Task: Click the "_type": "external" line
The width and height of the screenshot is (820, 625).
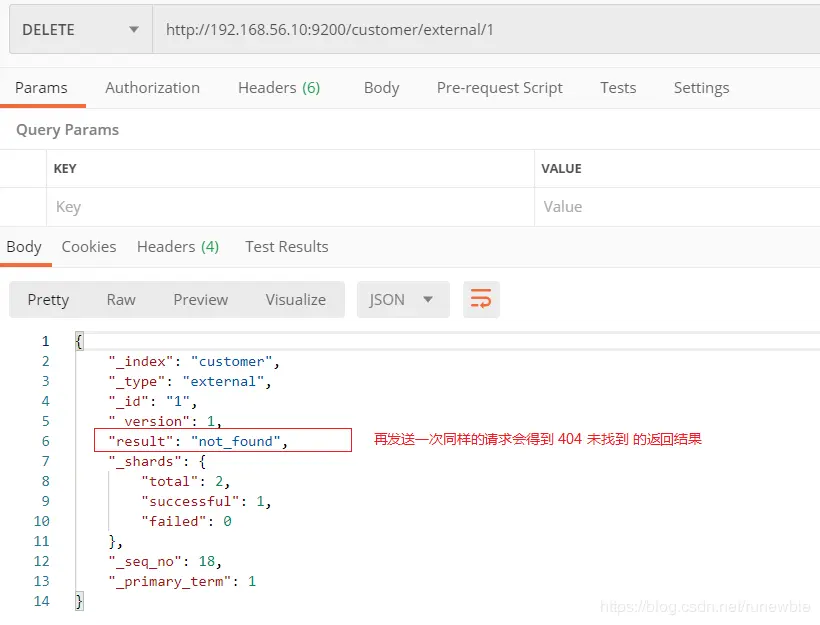Action: [x=190, y=381]
